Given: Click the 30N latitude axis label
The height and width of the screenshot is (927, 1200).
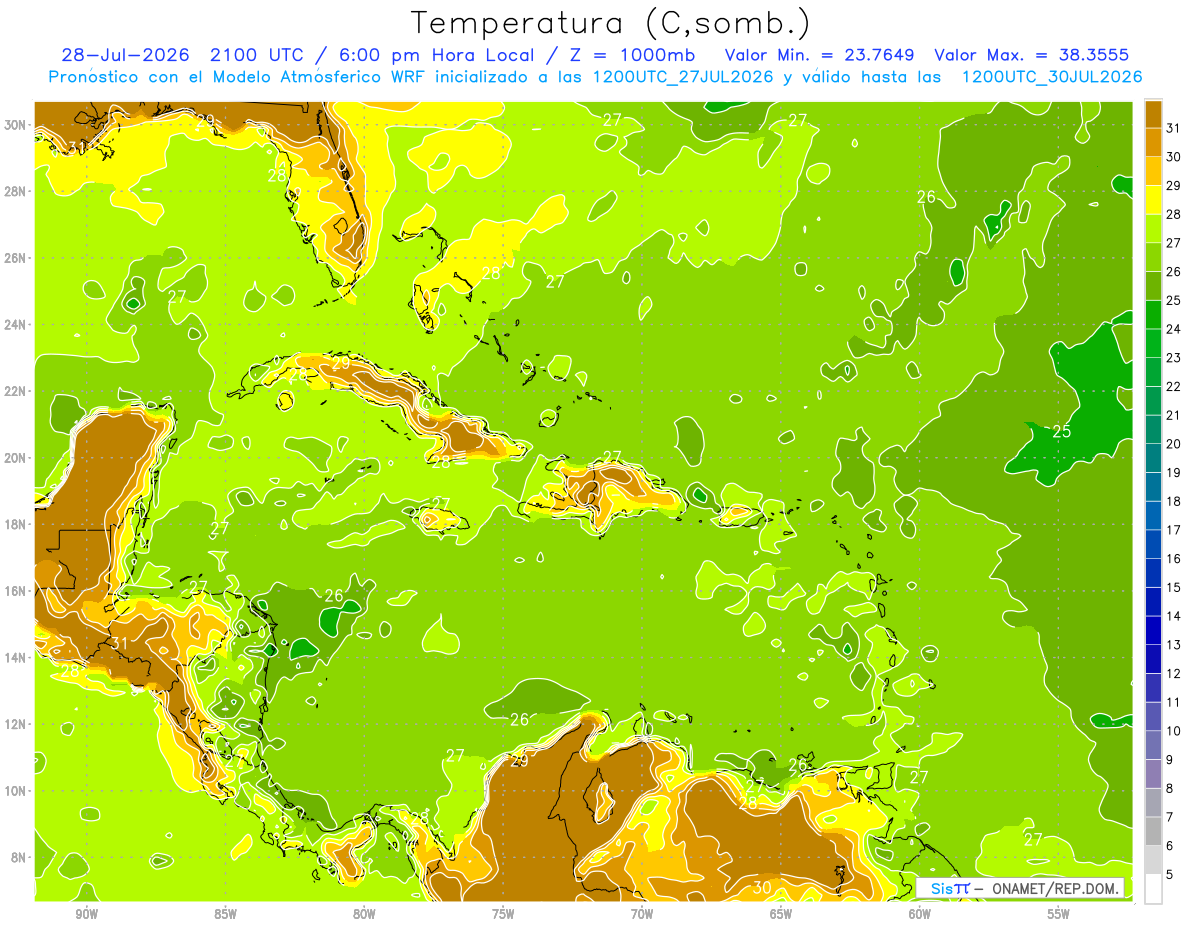Looking at the screenshot, I should [15, 125].
